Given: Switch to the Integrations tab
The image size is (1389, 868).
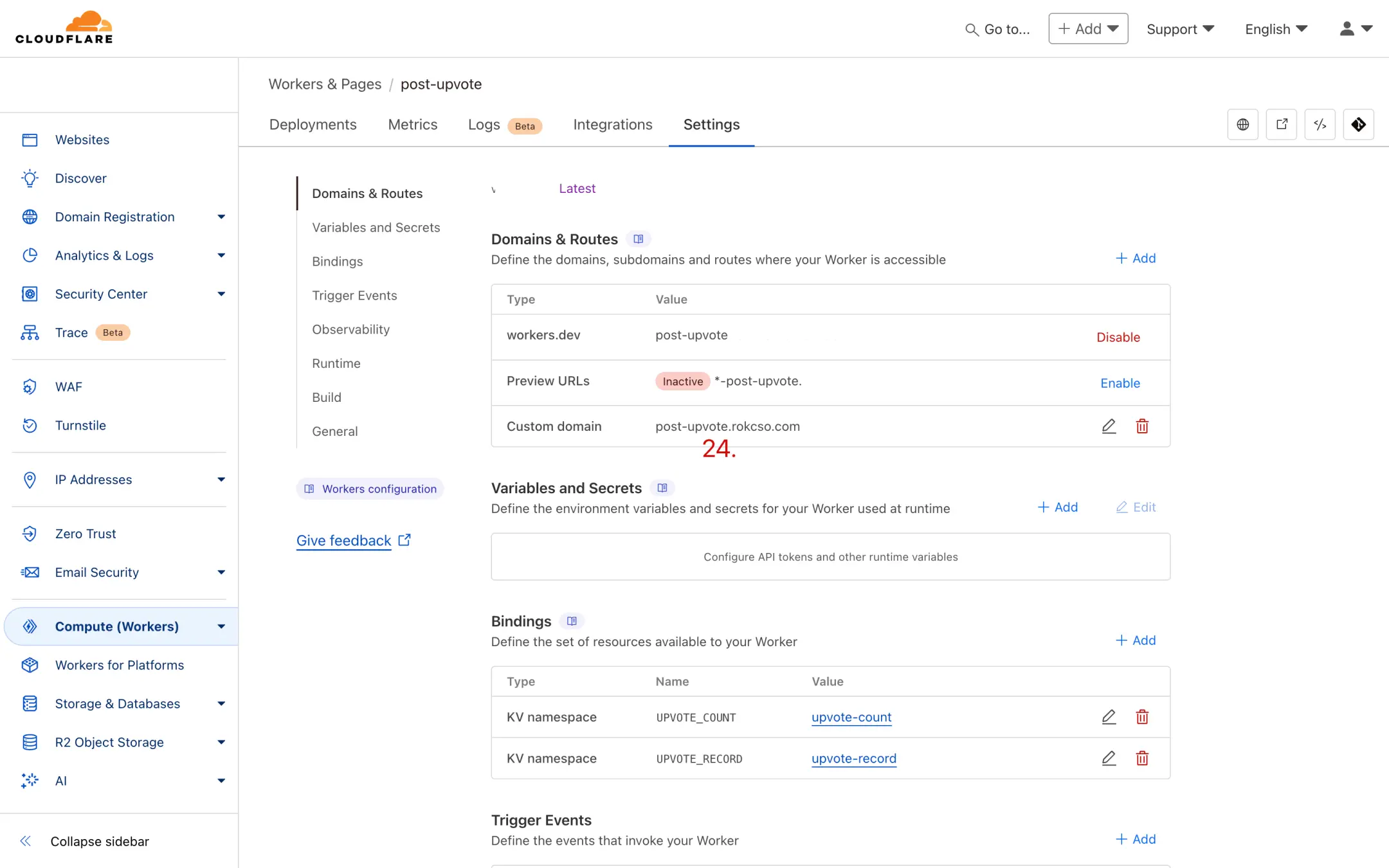Looking at the screenshot, I should coord(612,125).
